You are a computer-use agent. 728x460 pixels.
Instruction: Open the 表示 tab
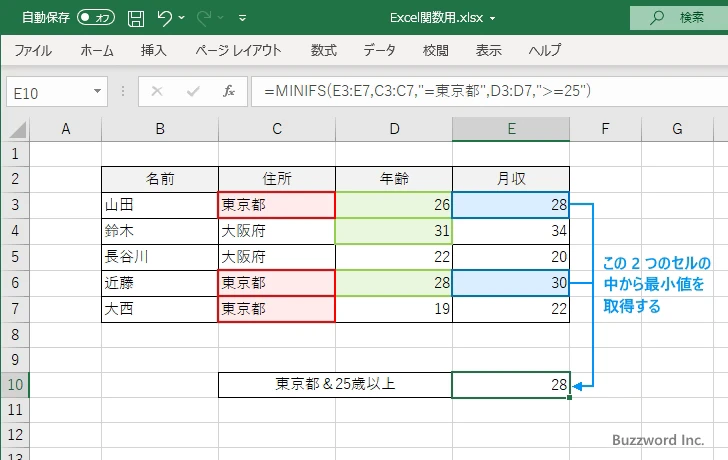pos(488,50)
